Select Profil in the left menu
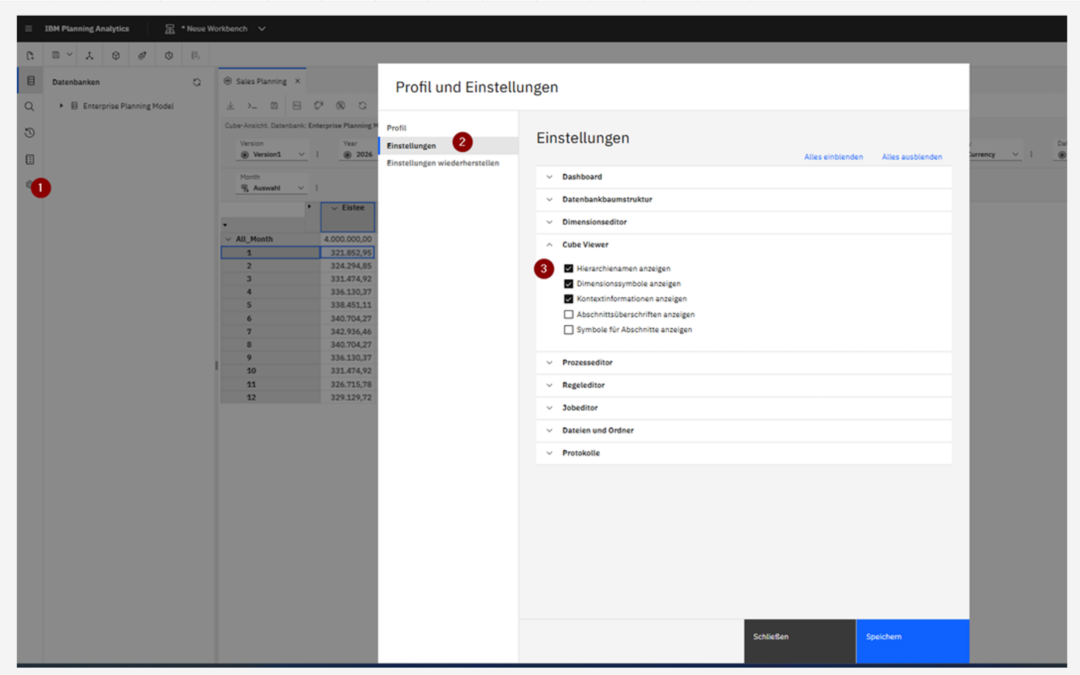This screenshot has width=1080, height=675. (397, 128)
